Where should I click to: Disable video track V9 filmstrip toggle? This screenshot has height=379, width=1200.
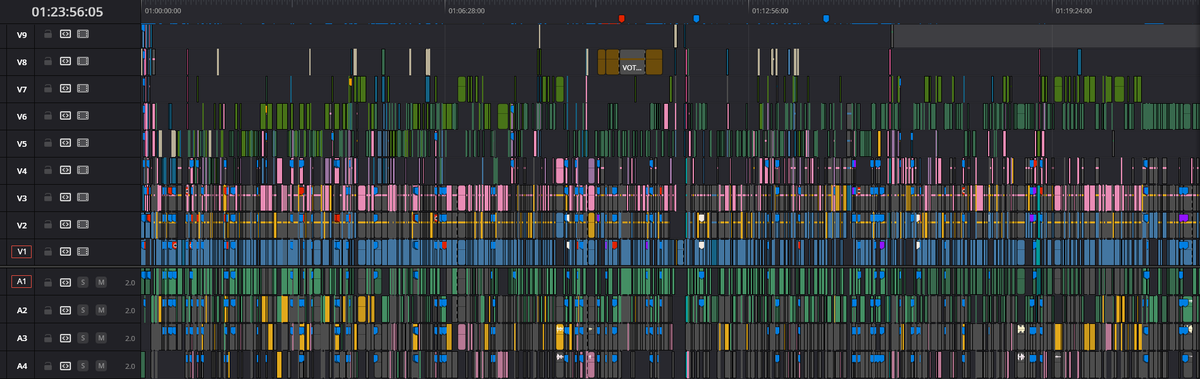click(83, 34)
